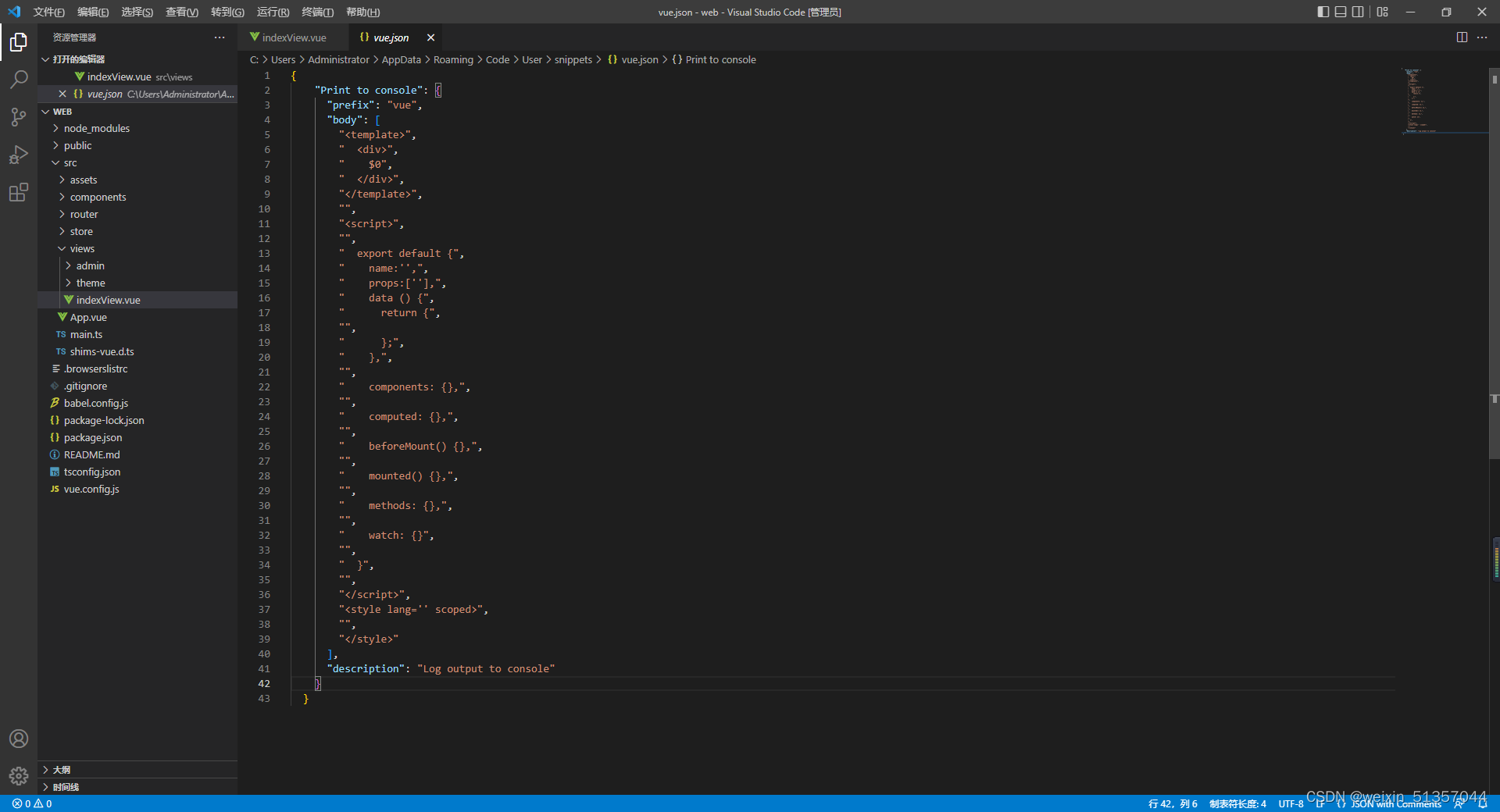Screen dimensions: 1500x812
Task: Click the feedback icon in status bar
Action: [1459, 803]
